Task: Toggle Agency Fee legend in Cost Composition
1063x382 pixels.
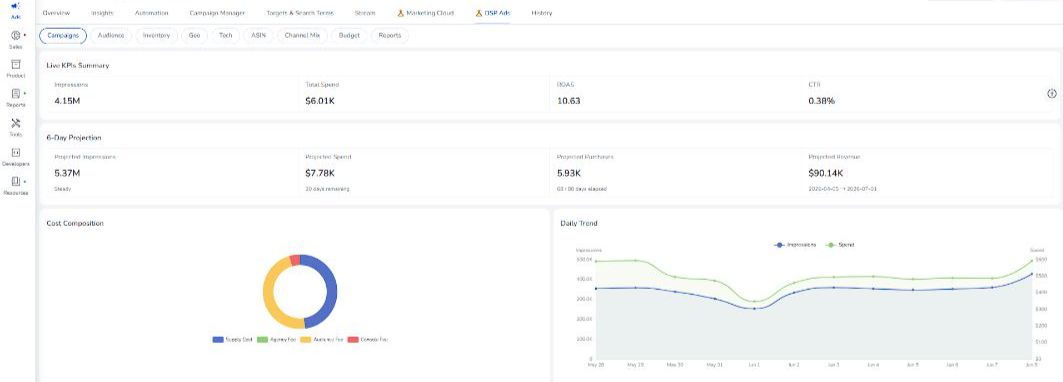Action: [x=277, y=339]
